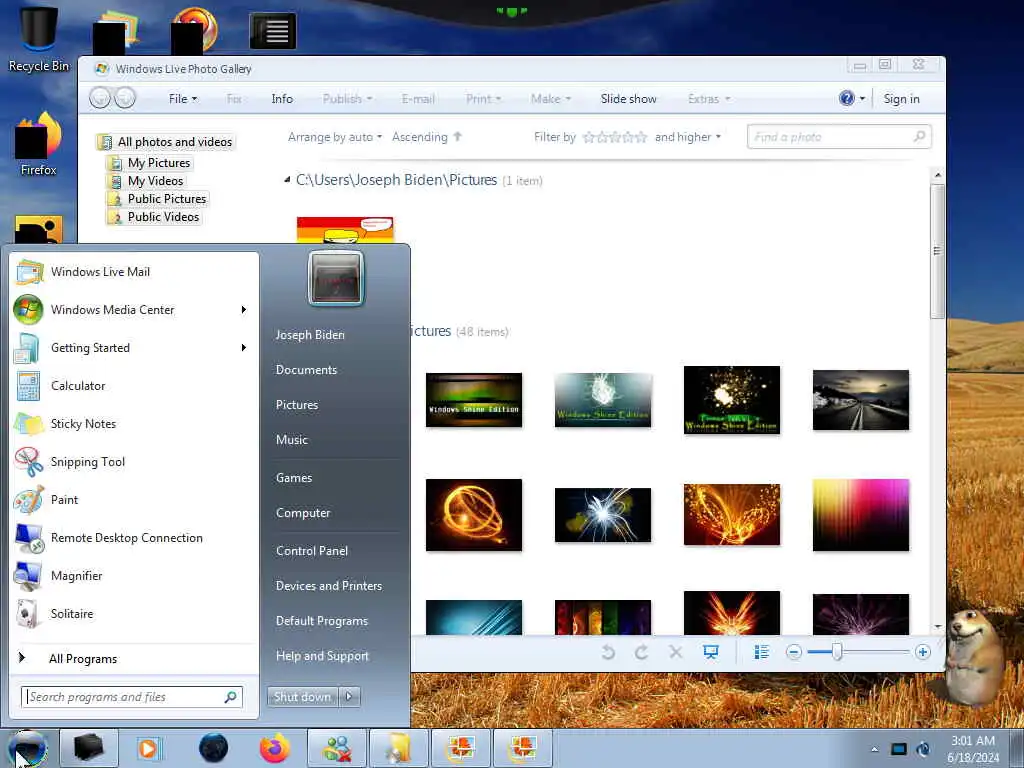Click in Search programs and files box
1024x768 pixels.
click(x=132, y=697)
